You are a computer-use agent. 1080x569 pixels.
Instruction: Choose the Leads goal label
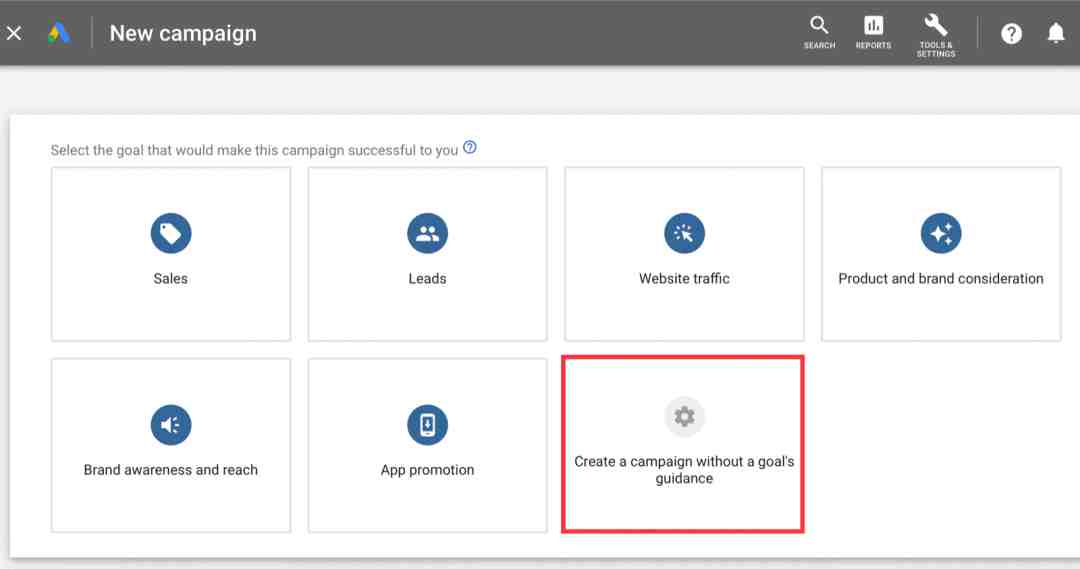tap(428, 278)
